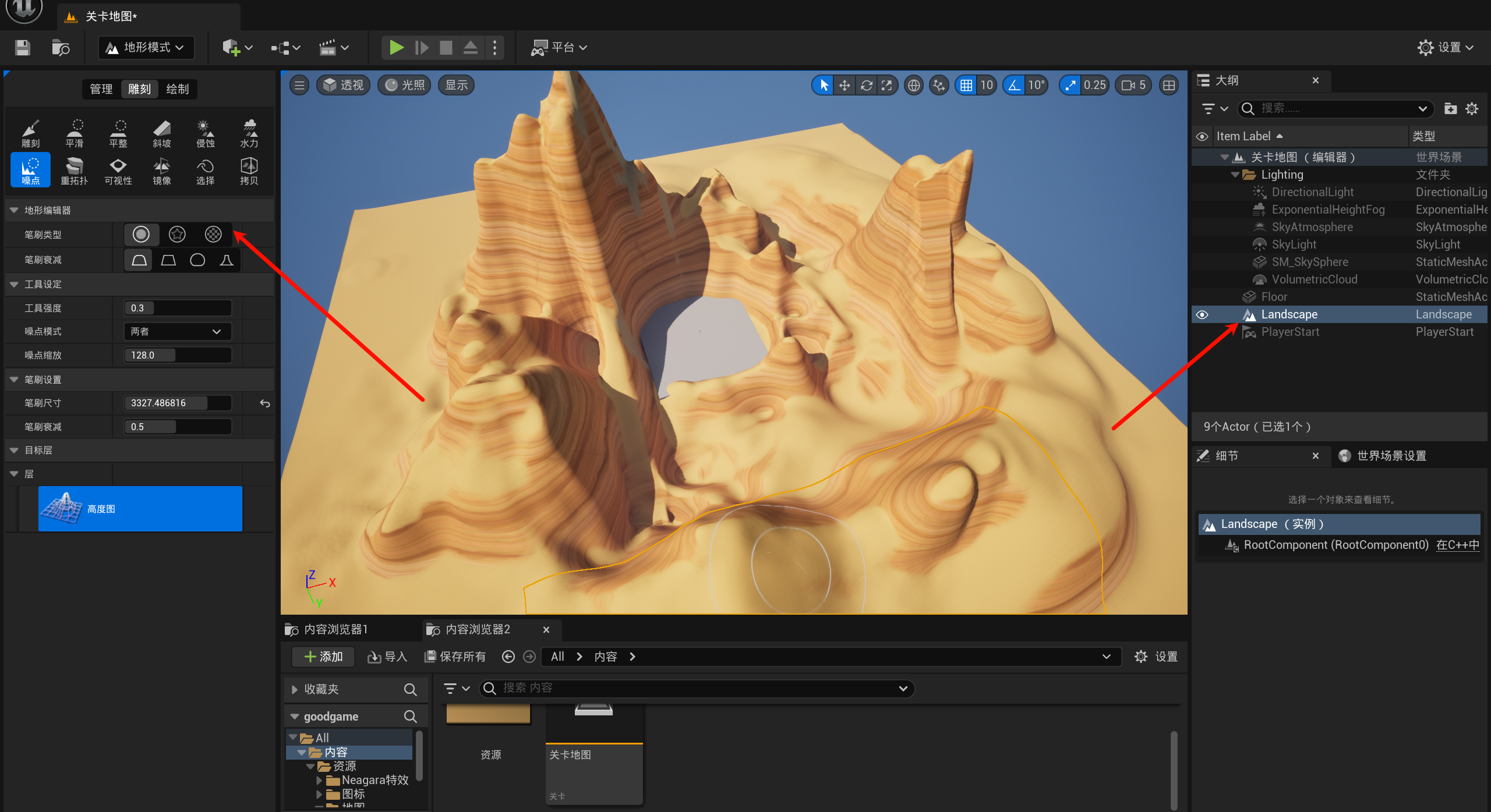Switch to 内容浏览器1 tab
The image size is (1491, 812).
click(x=335, y=629)
